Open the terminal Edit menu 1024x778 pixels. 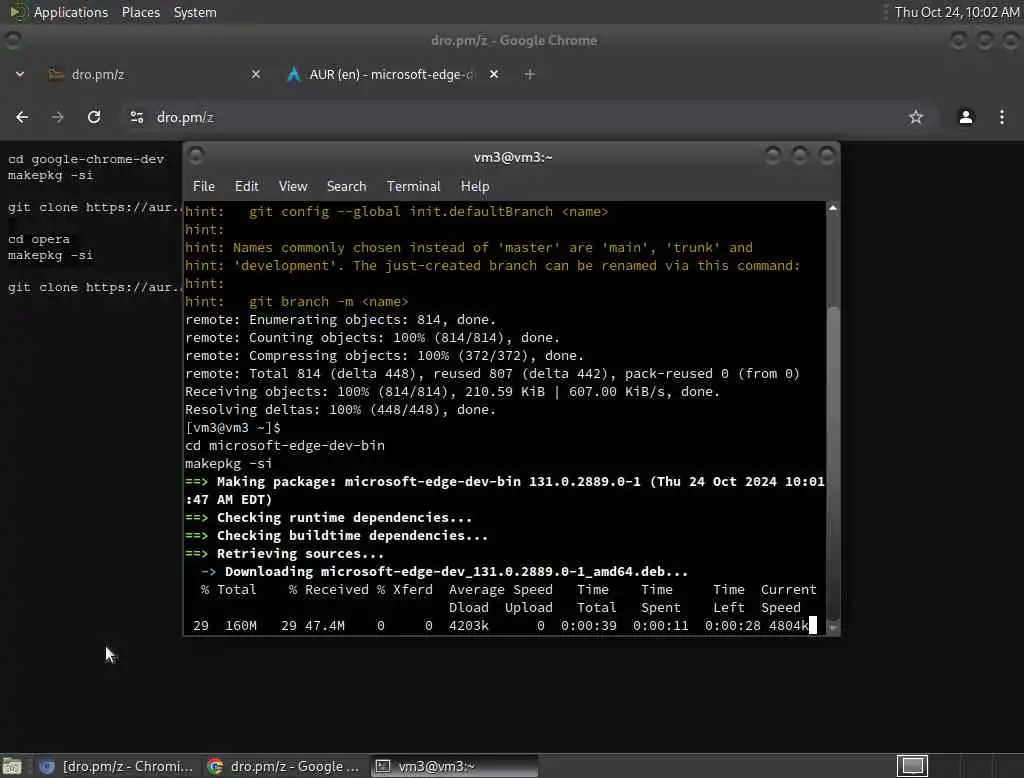[x=246, y=186]
